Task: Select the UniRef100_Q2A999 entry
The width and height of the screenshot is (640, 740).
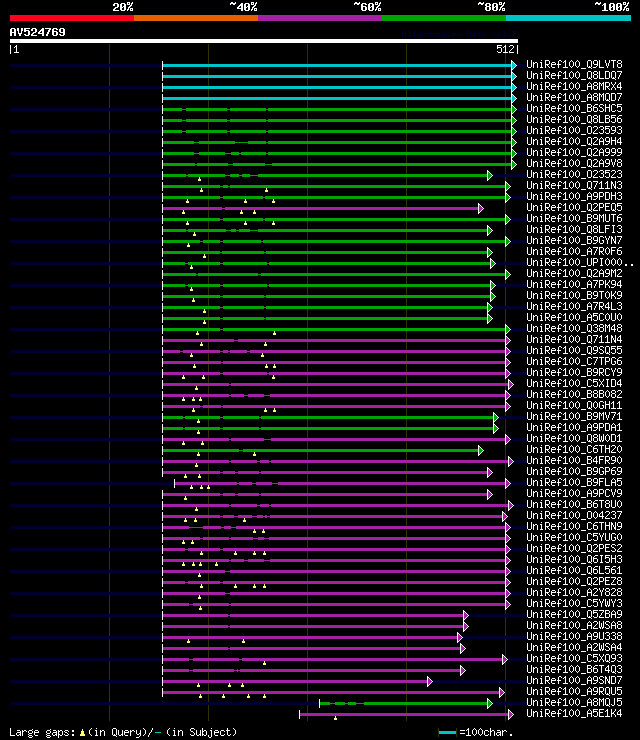Action: (x=574, y=152)
